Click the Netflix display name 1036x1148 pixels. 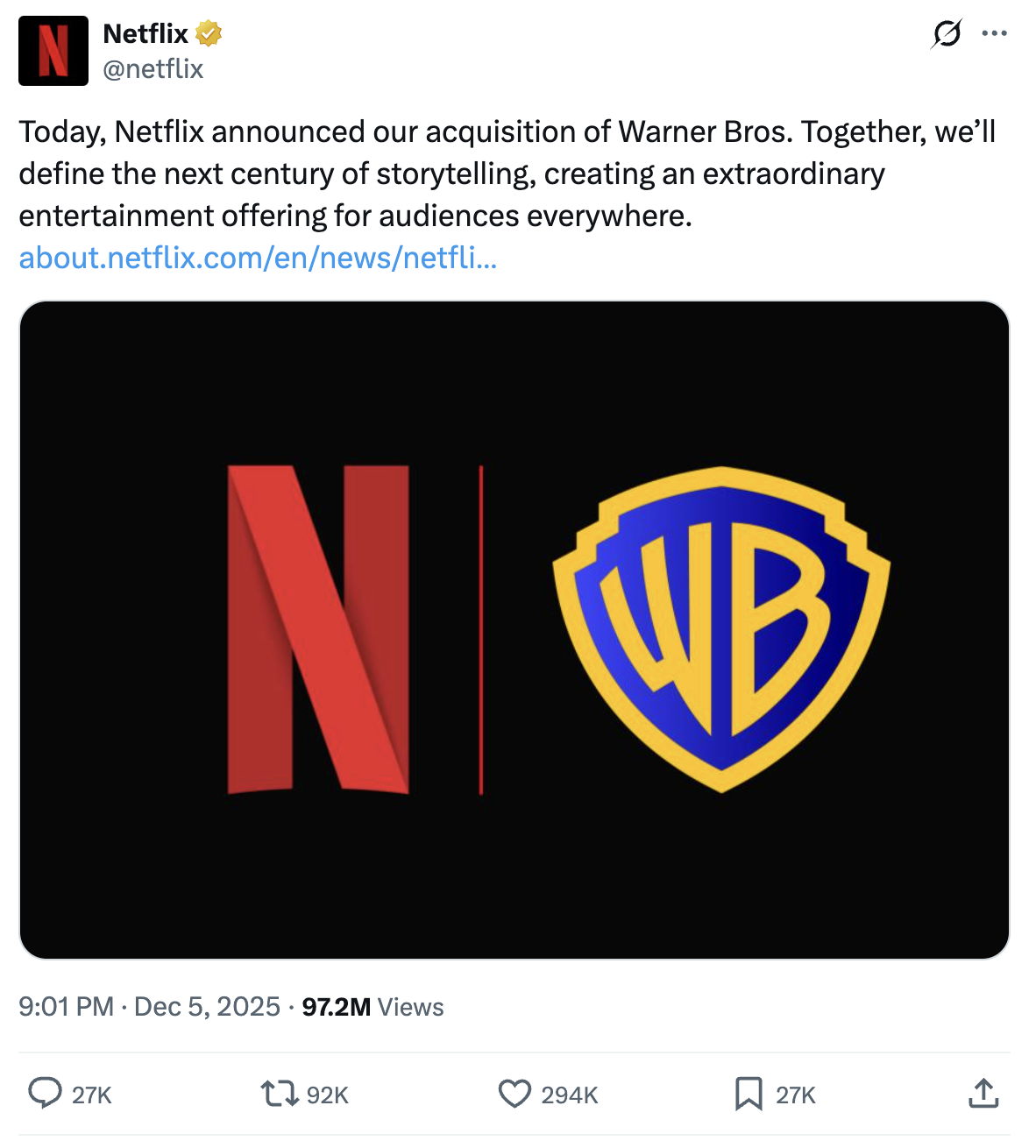[x=143, y=33]
